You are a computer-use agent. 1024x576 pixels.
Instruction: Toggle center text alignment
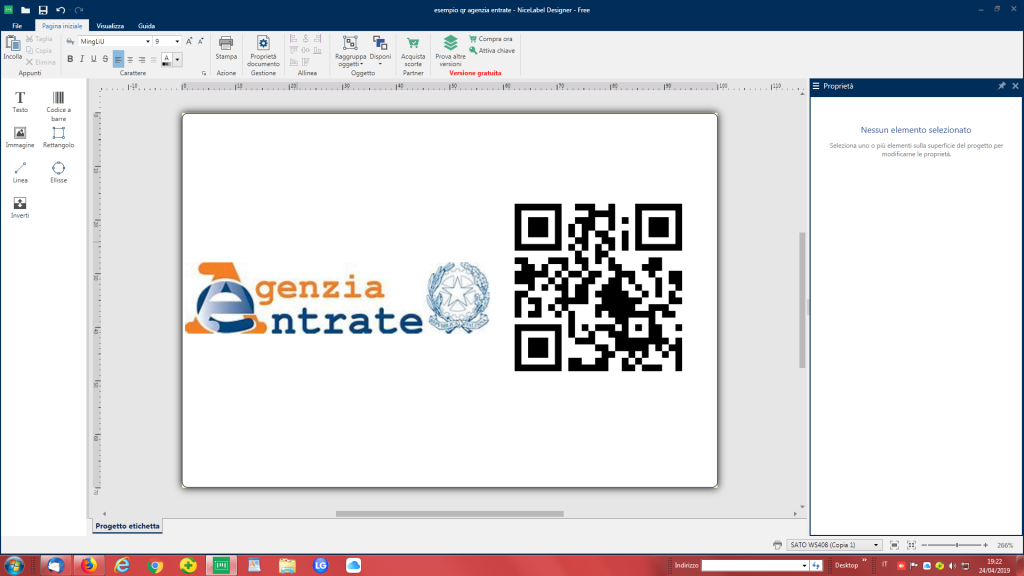[x=130, y=59]
